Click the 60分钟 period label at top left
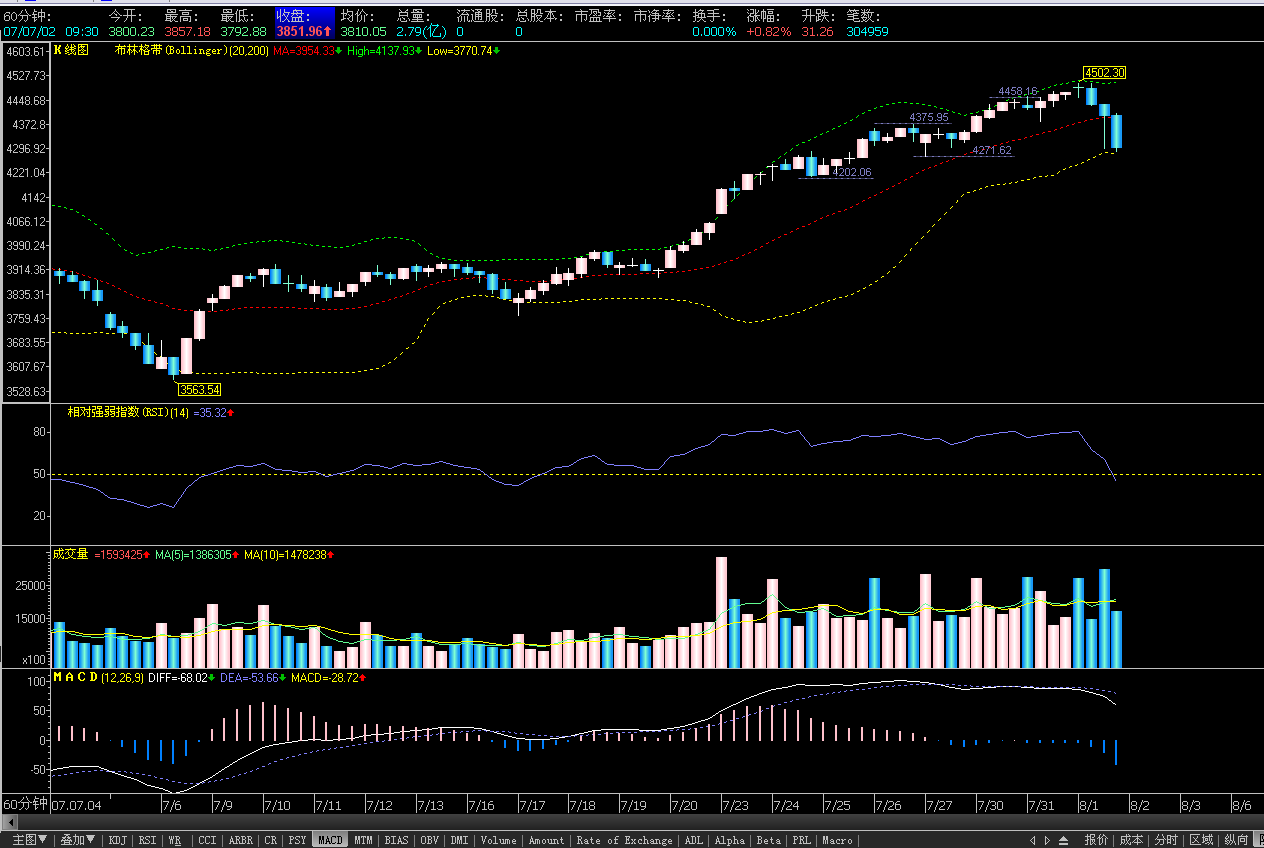The image size is (1264, 848). tap(28, 16)
